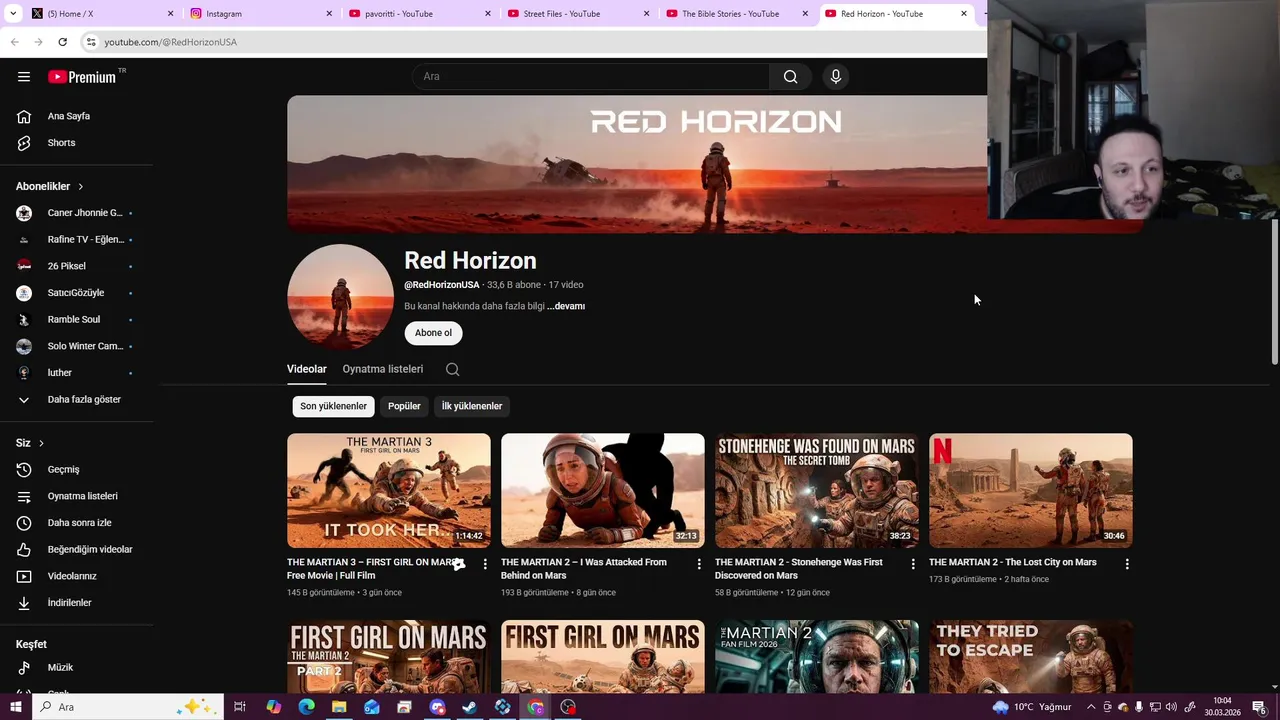Viewport: 1280px width, 720px height.
Task: Open Microsoft Edge from the taskbar
Action: tap(306, 707)
